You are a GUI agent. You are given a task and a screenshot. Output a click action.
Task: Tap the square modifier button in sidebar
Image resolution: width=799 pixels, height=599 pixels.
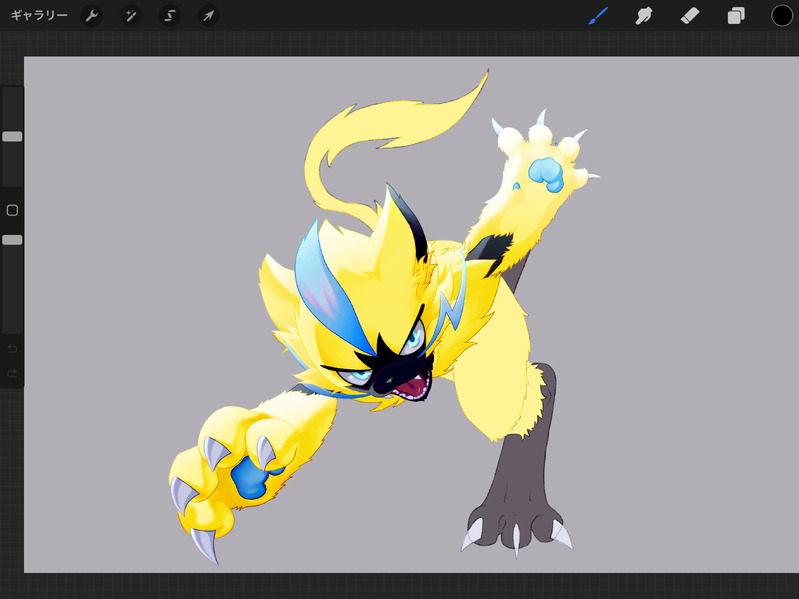[x=12, y=210]
